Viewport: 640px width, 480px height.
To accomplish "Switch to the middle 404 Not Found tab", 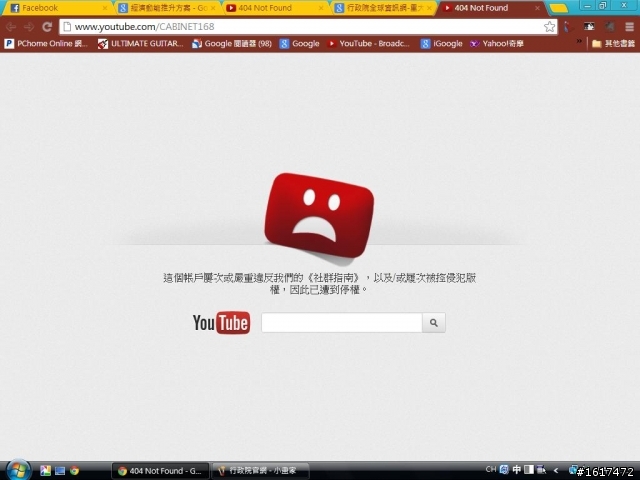I will point(274,8).
